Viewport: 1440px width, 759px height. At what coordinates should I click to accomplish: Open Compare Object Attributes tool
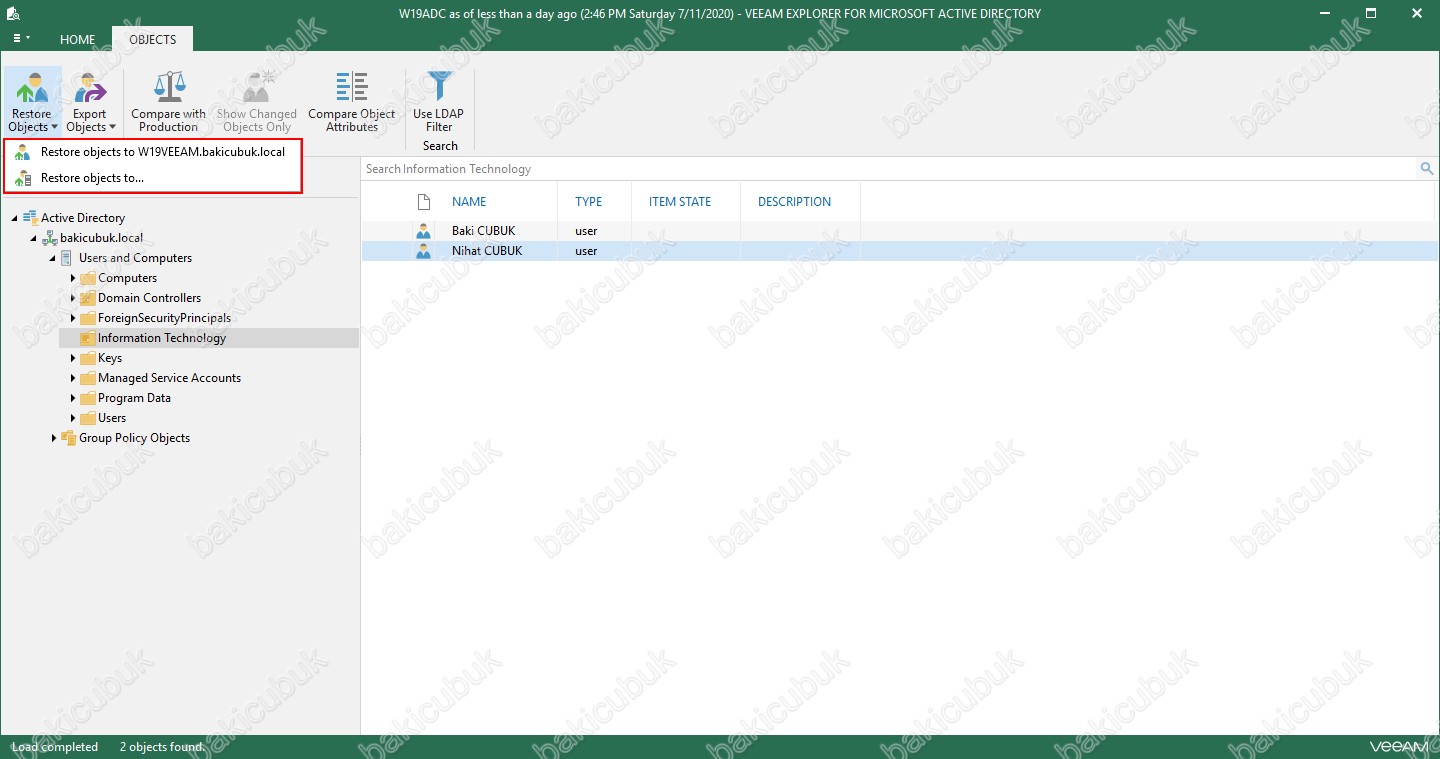(x=352, y=101)
